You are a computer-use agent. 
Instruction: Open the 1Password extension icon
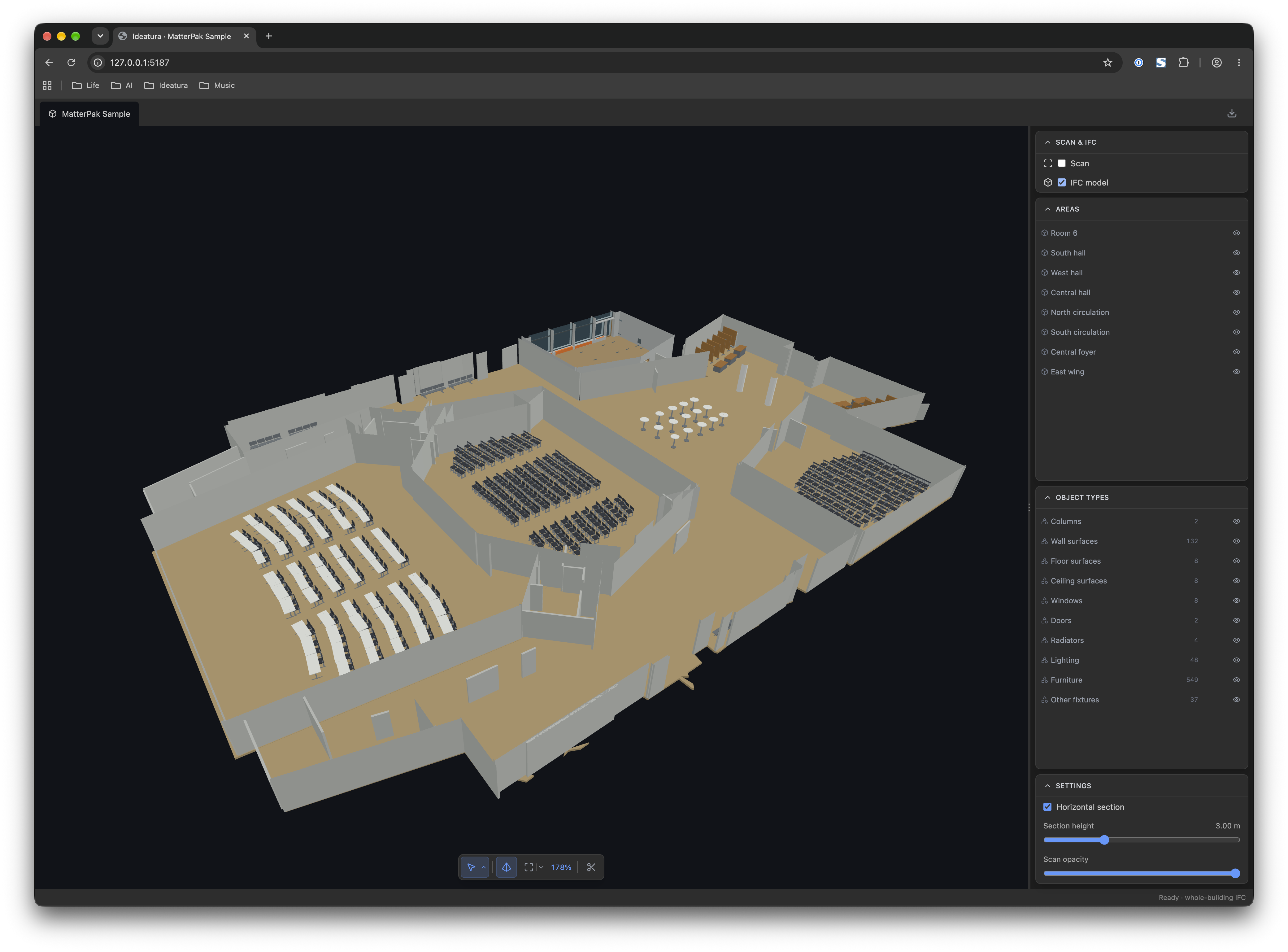coord(1139,62)
